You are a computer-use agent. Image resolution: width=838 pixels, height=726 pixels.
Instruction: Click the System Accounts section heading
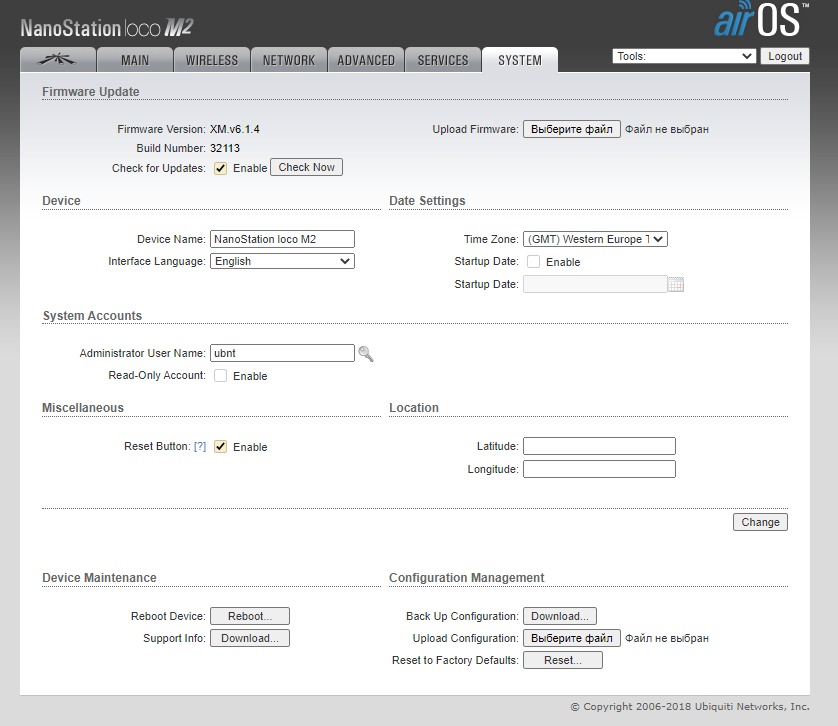click(x=92, y=315)
